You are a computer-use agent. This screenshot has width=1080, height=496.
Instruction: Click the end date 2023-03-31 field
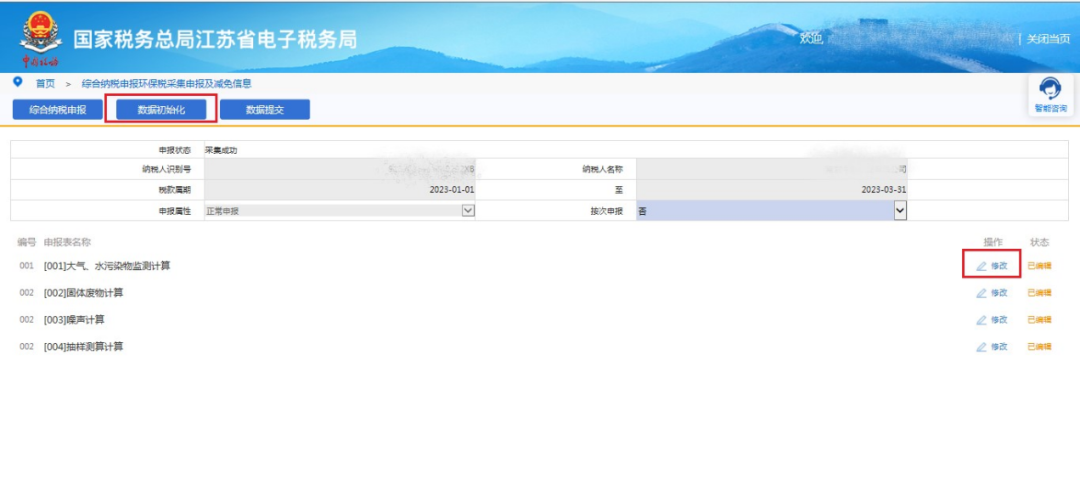point(772,189)
